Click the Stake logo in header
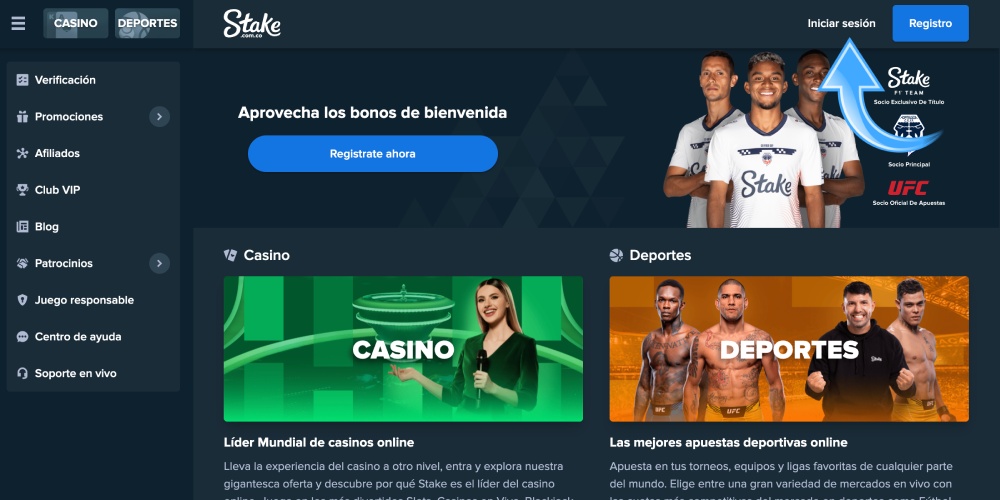 (x=252, y=24)
